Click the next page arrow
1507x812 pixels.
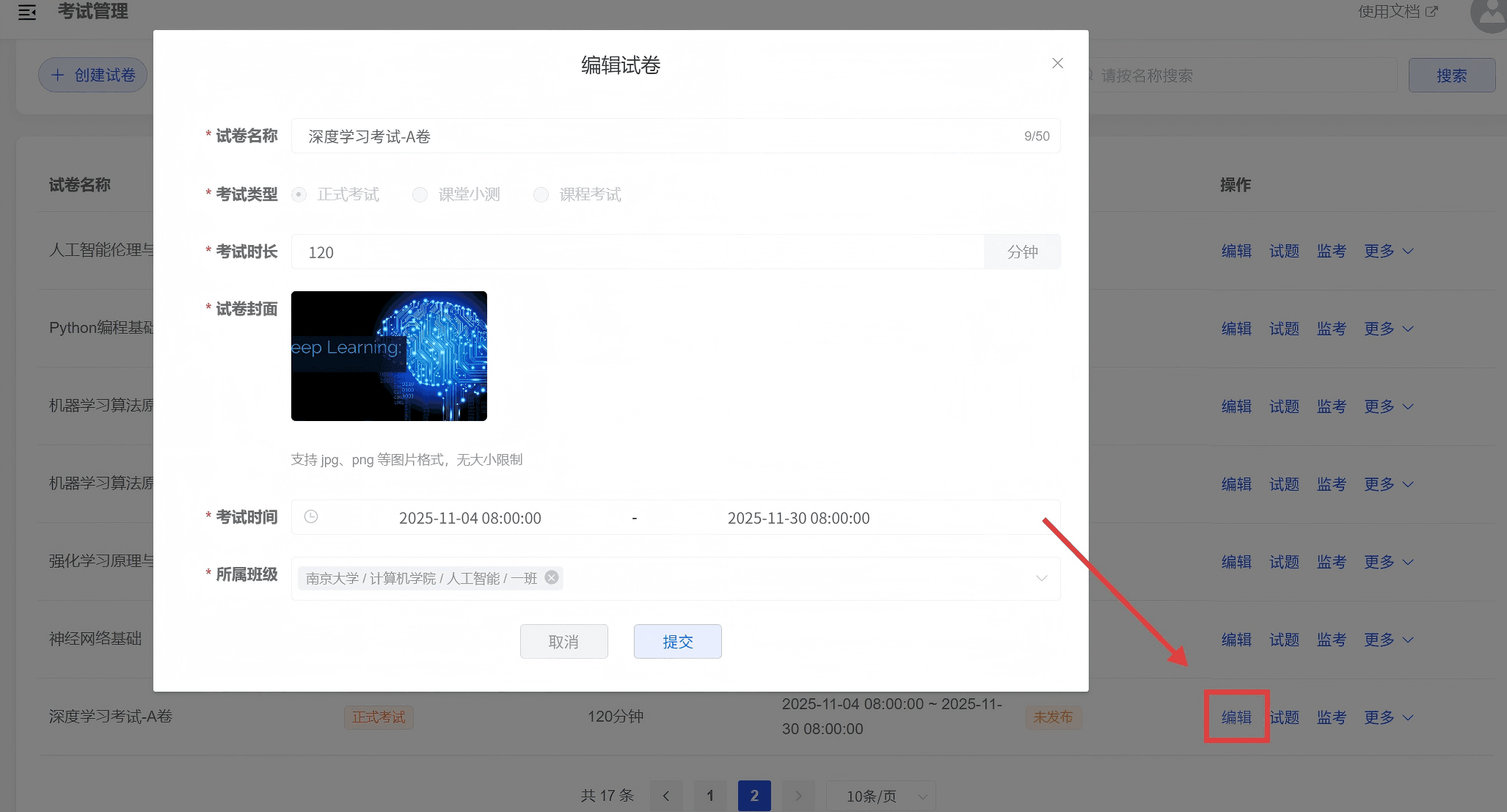click(x=798, y=796)
